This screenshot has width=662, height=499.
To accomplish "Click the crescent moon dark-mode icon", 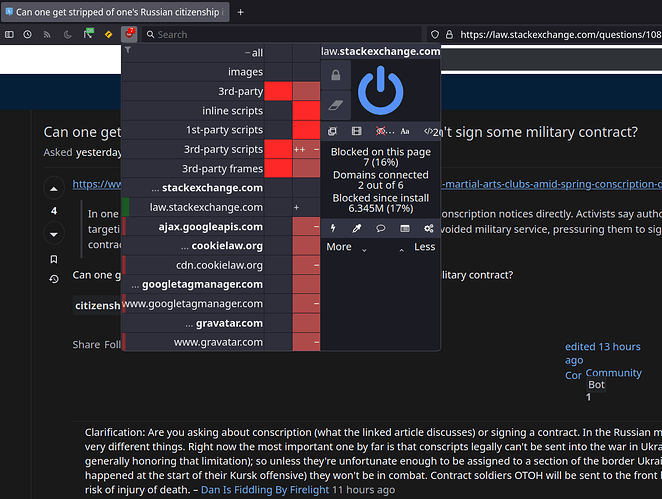I will (x=68, y=35).
